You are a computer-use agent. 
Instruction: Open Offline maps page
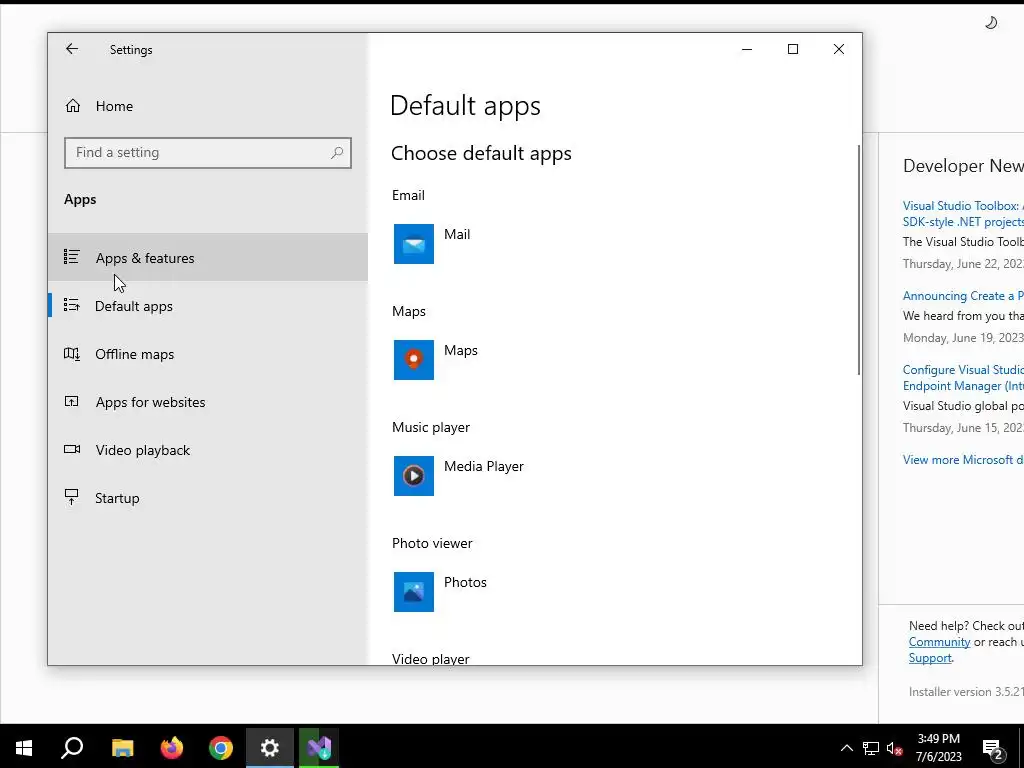point(208,354)
